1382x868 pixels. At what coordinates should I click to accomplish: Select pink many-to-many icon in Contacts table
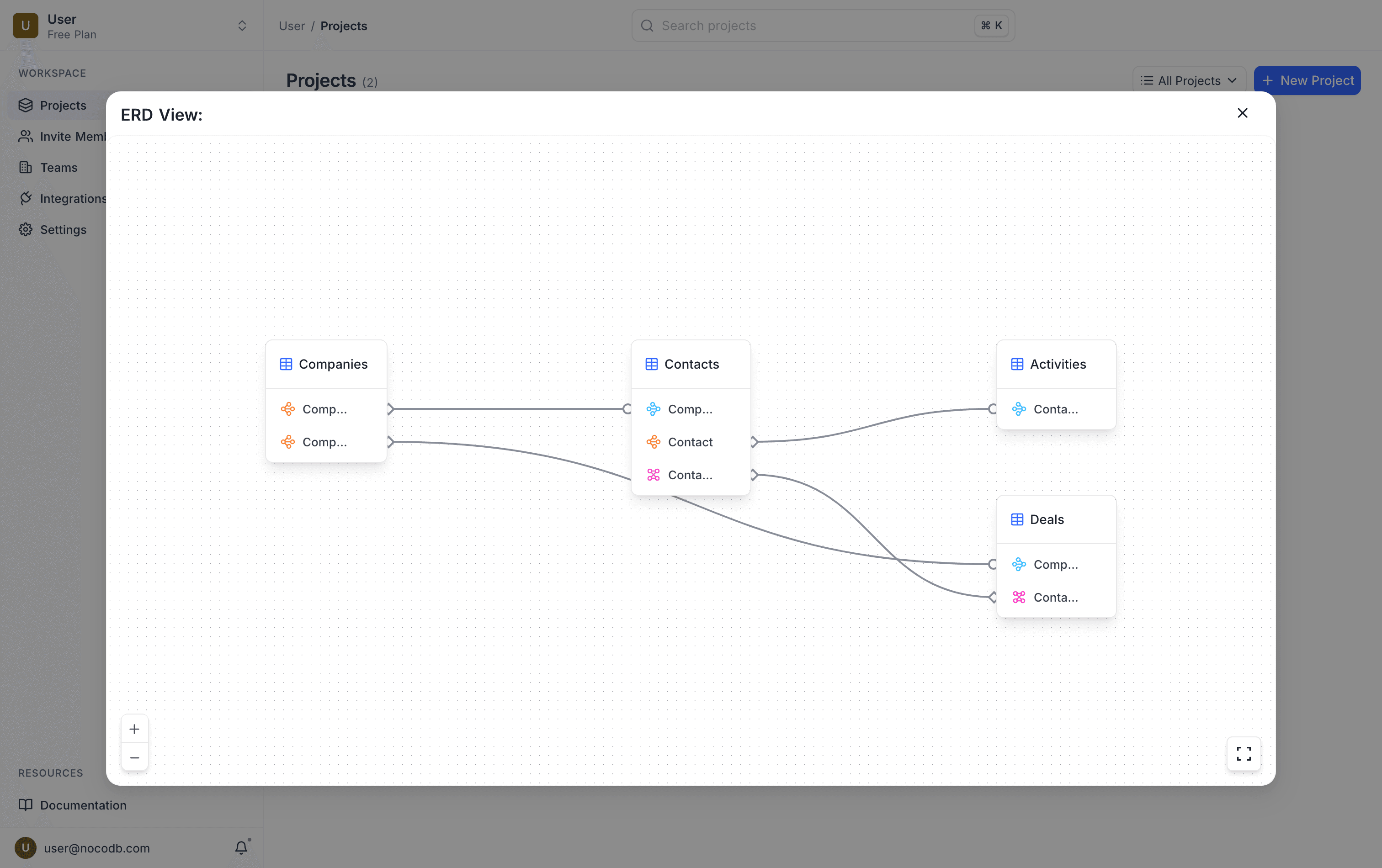pyautogui.click(x=653, y=475)
